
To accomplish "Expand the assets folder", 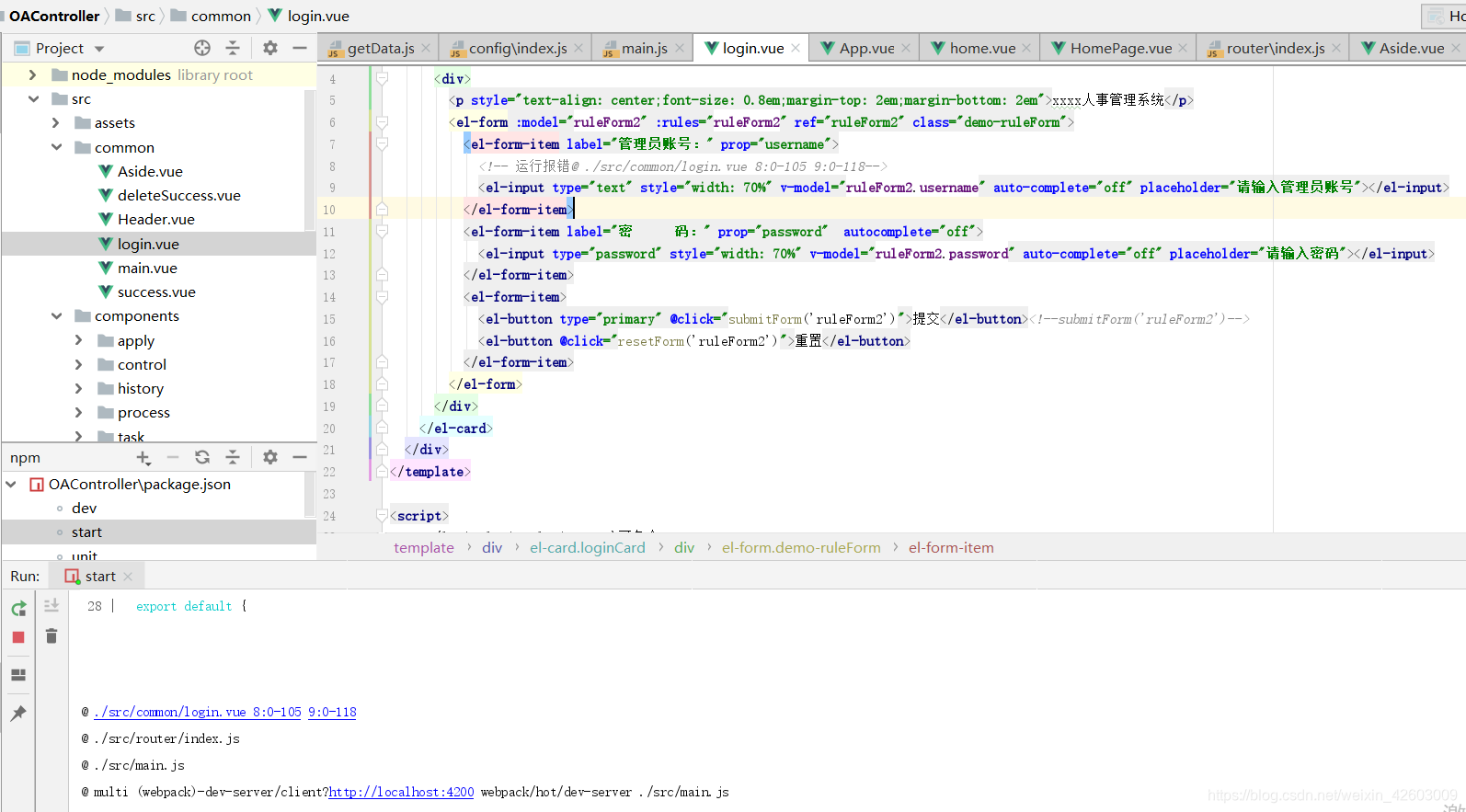I will [x=55, y=122].
